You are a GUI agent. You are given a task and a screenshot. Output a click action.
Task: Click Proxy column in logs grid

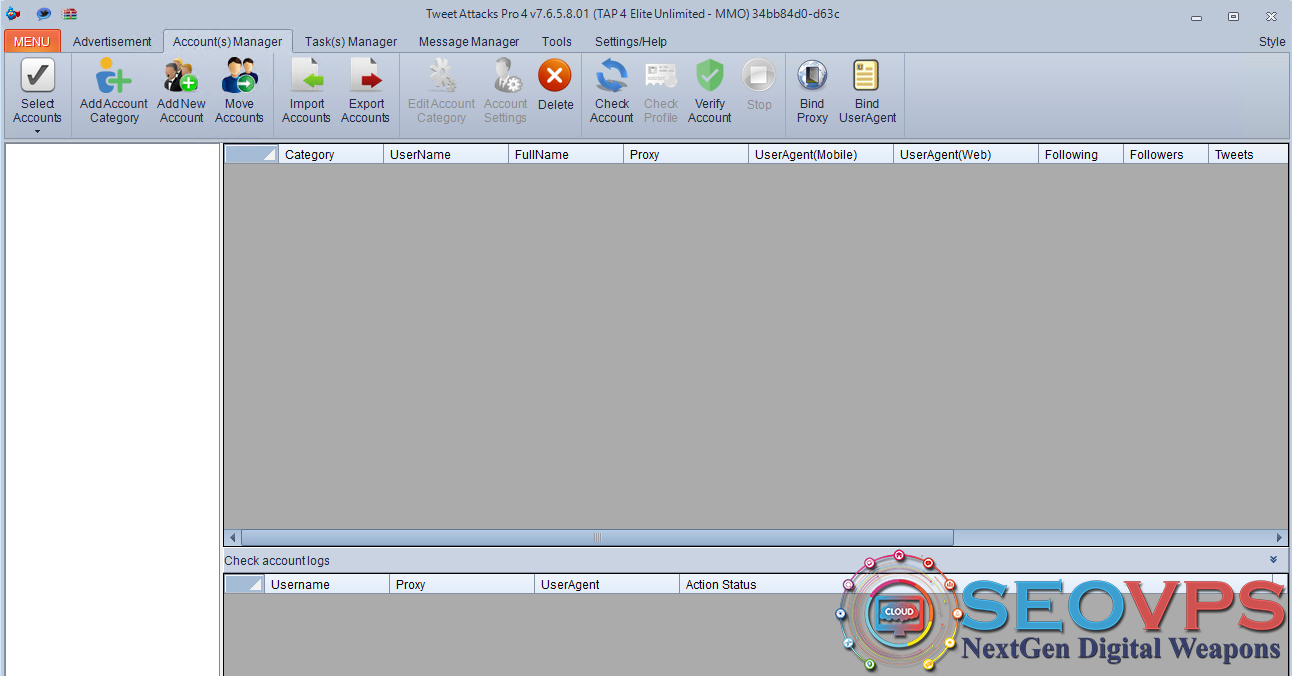coord(462,584)
